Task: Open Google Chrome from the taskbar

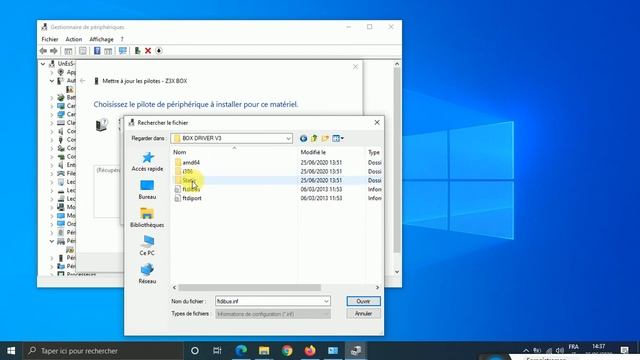Action: 287,351
